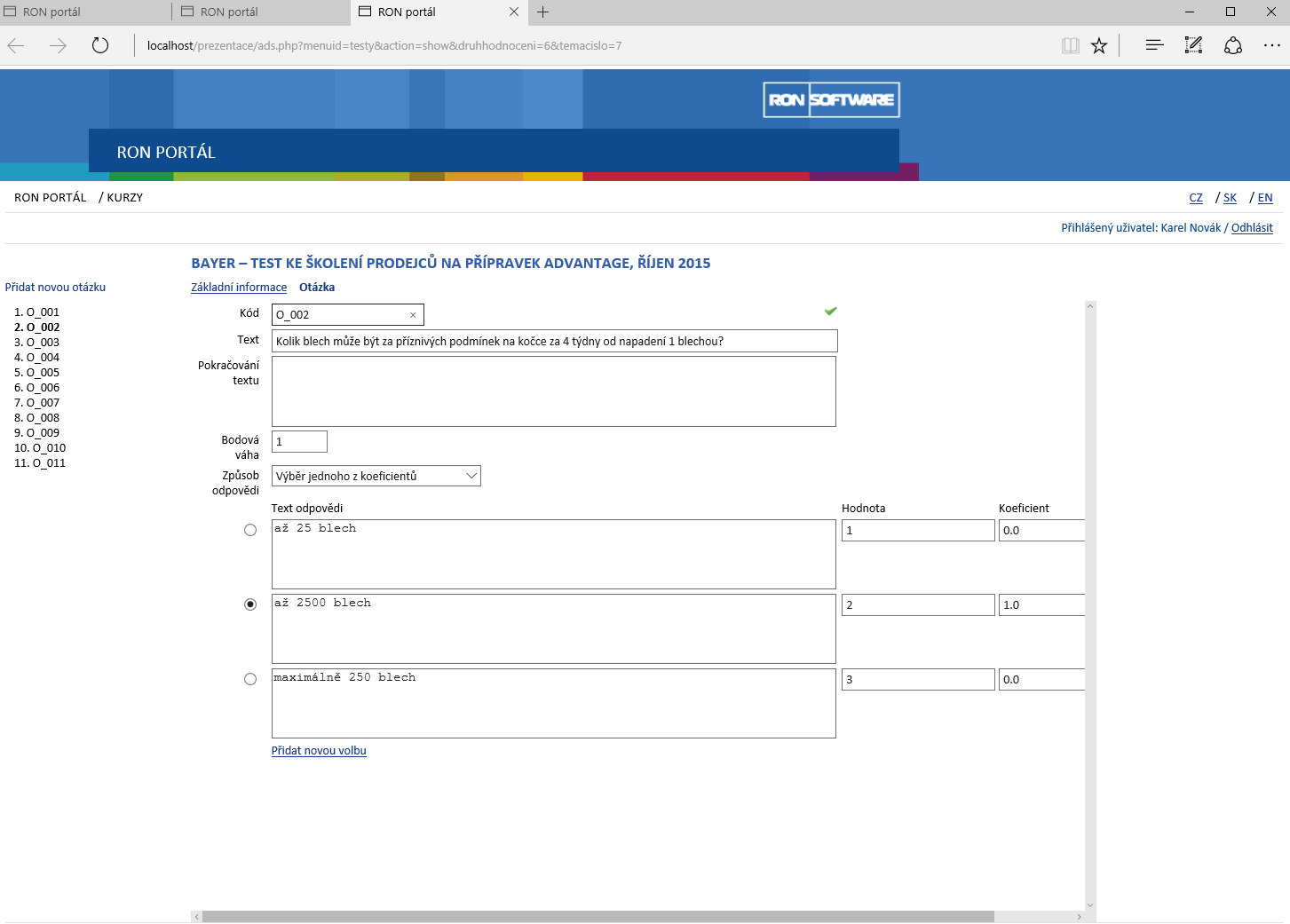The width and height of the screenshot is (1290, 924).
Task: Select the Otázka tab
Action: (317, 288)
